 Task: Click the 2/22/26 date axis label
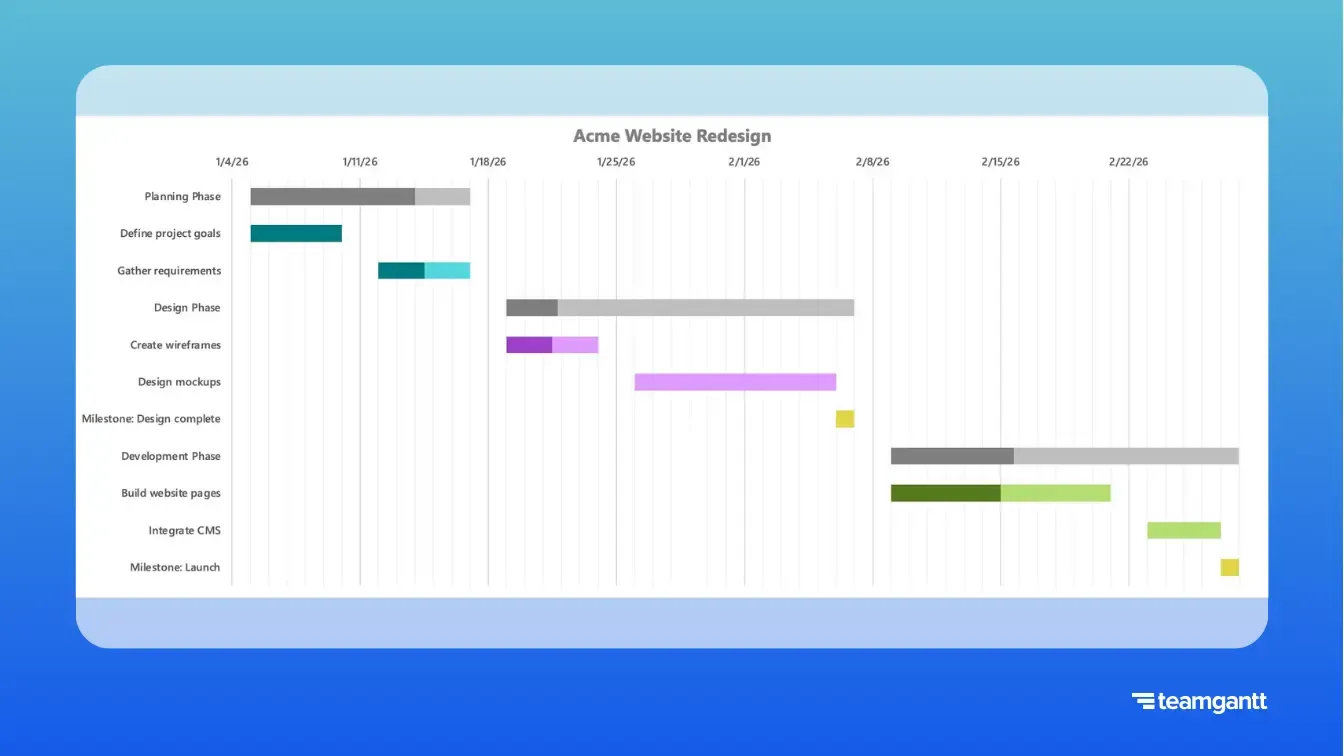[x=1128, y=162]
